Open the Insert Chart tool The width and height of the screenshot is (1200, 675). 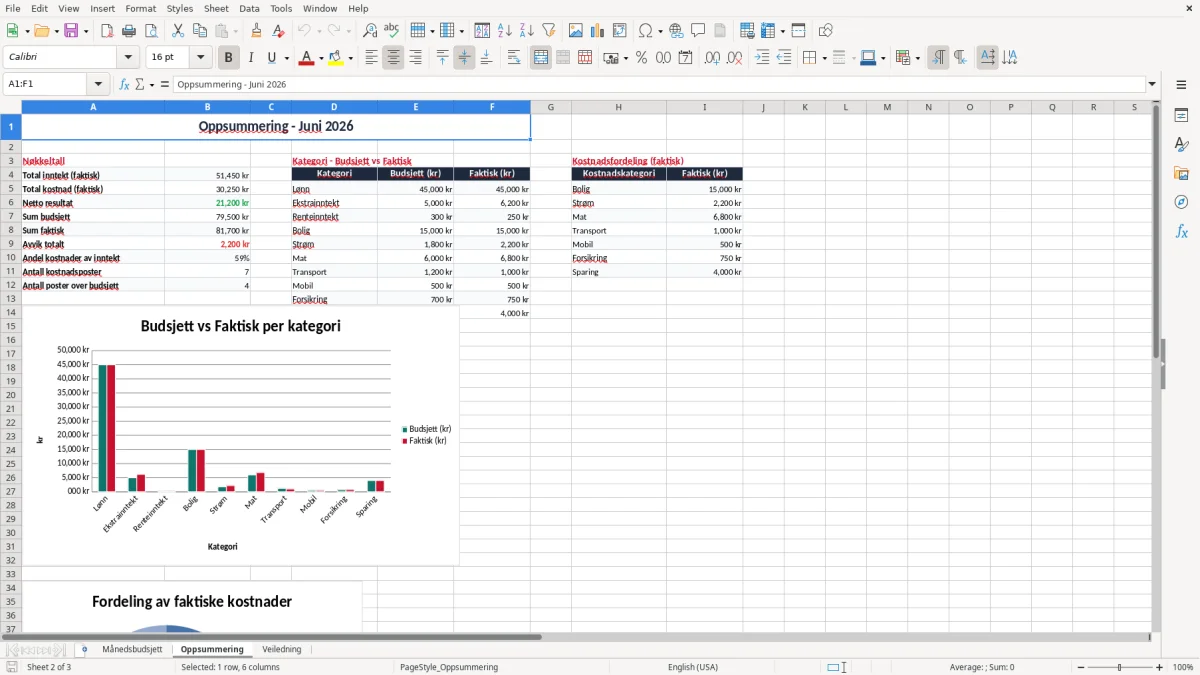(x=597, y=31)
